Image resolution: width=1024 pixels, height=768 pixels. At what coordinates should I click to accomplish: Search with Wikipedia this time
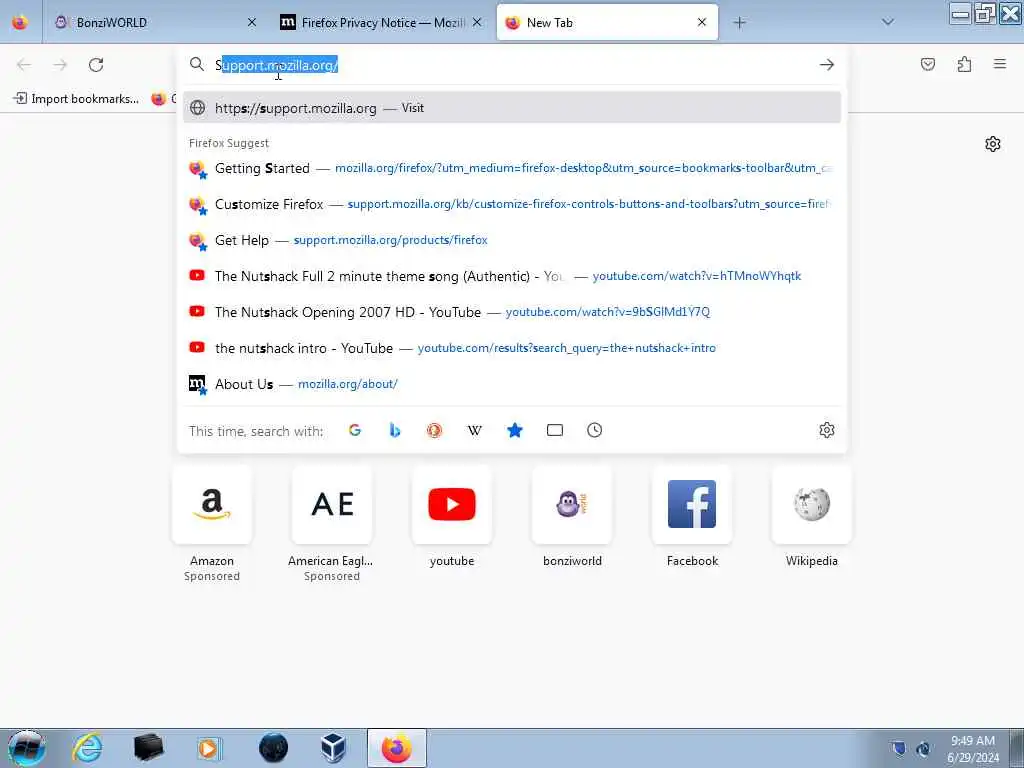pyautogui.click(x=475, y=430)
